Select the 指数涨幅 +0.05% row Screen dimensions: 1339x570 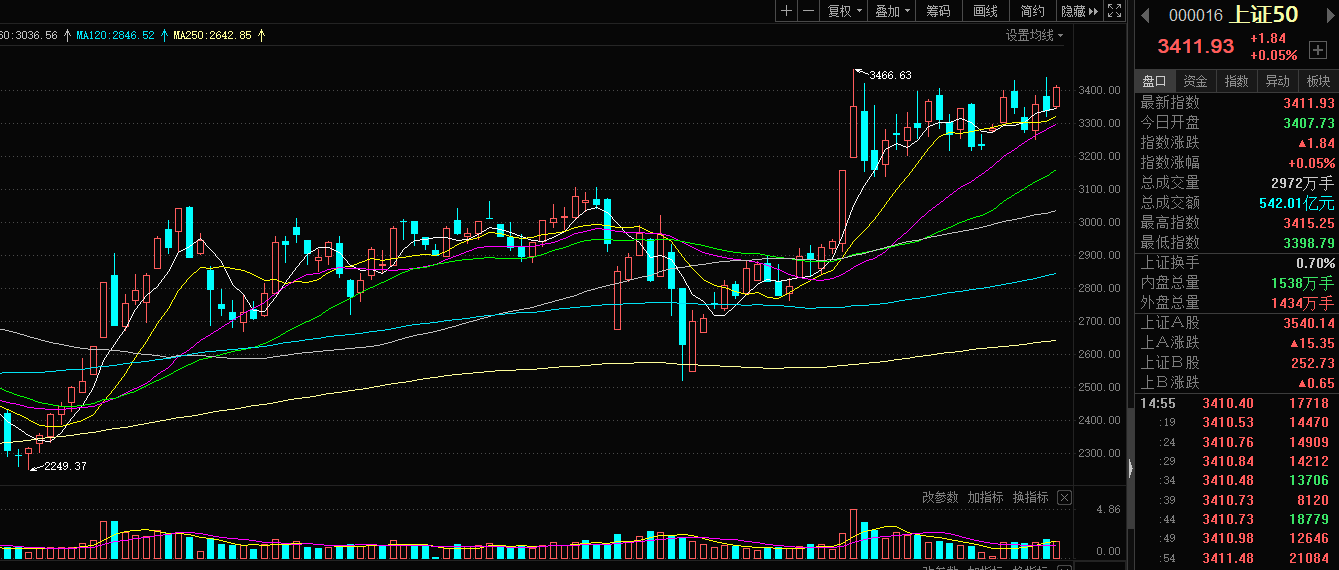point(1237,163)
